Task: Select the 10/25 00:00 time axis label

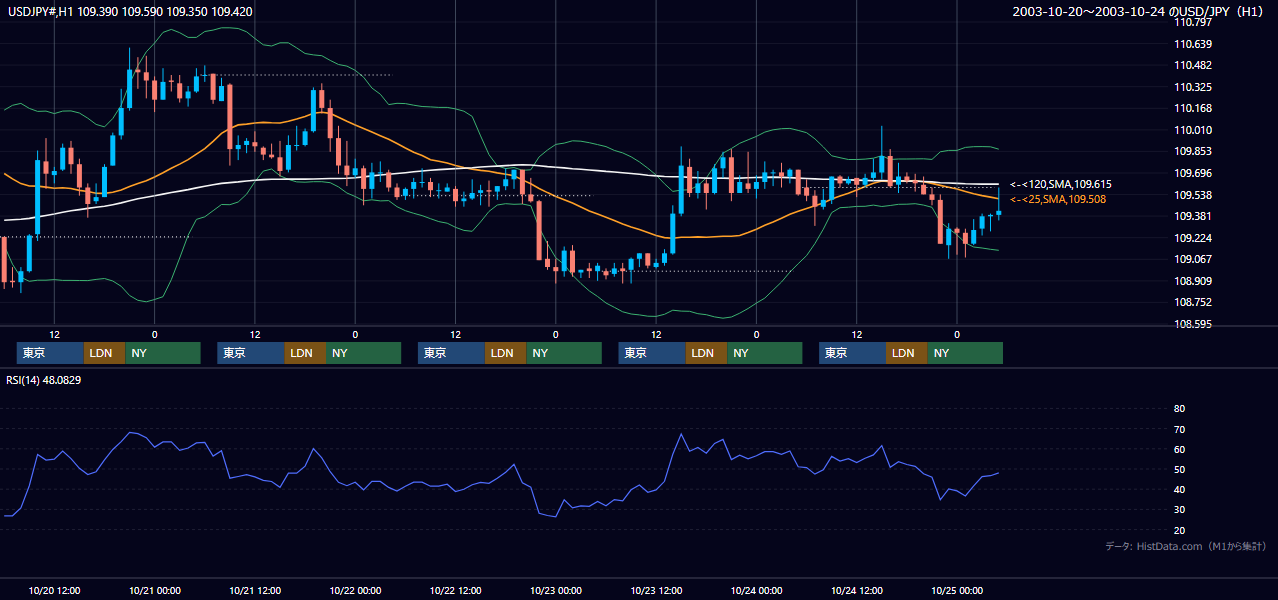Action: pyautogui.click(x=958, y=590)
